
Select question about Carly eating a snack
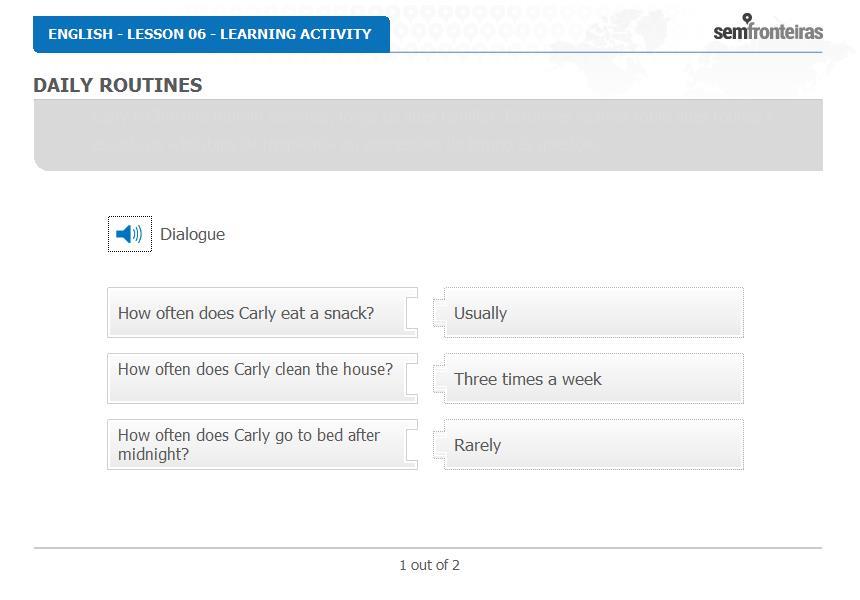click(x=262, y=313)
